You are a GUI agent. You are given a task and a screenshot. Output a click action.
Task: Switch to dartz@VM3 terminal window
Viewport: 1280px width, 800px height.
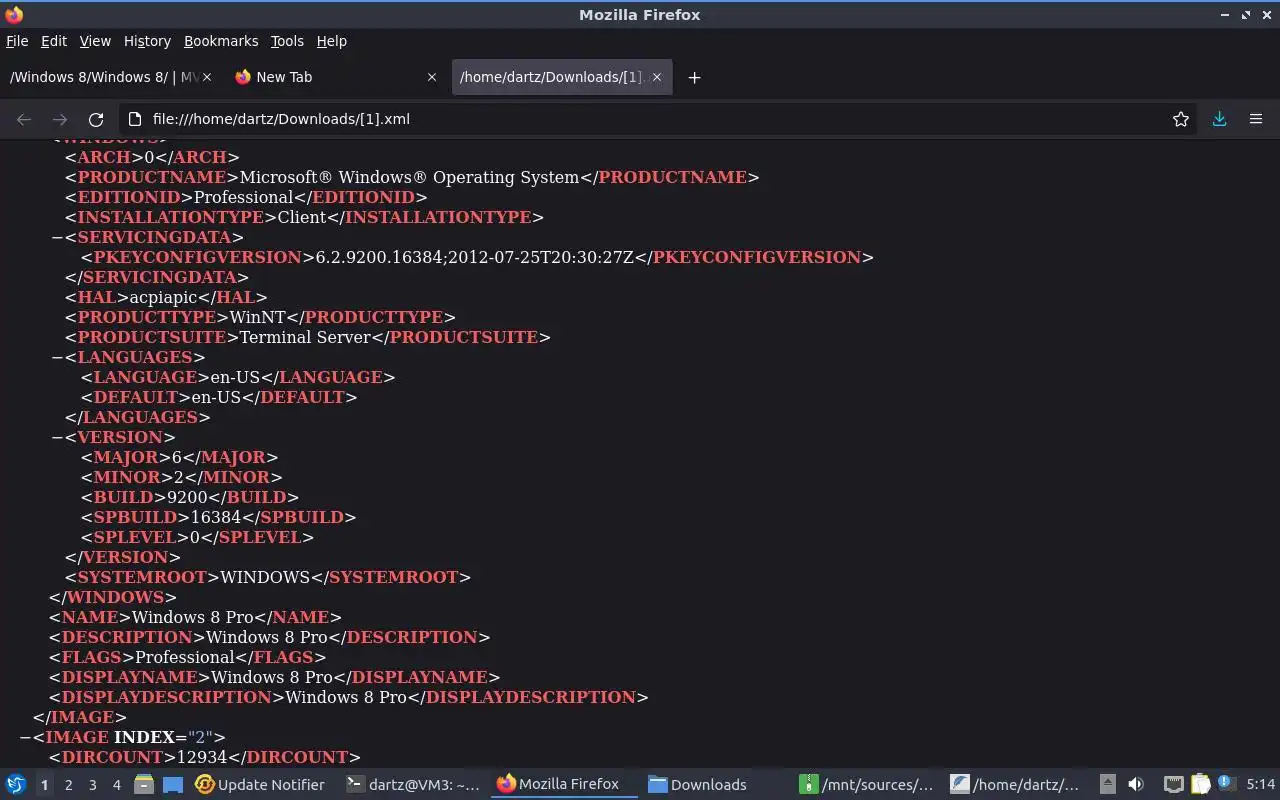coord(412,785)
